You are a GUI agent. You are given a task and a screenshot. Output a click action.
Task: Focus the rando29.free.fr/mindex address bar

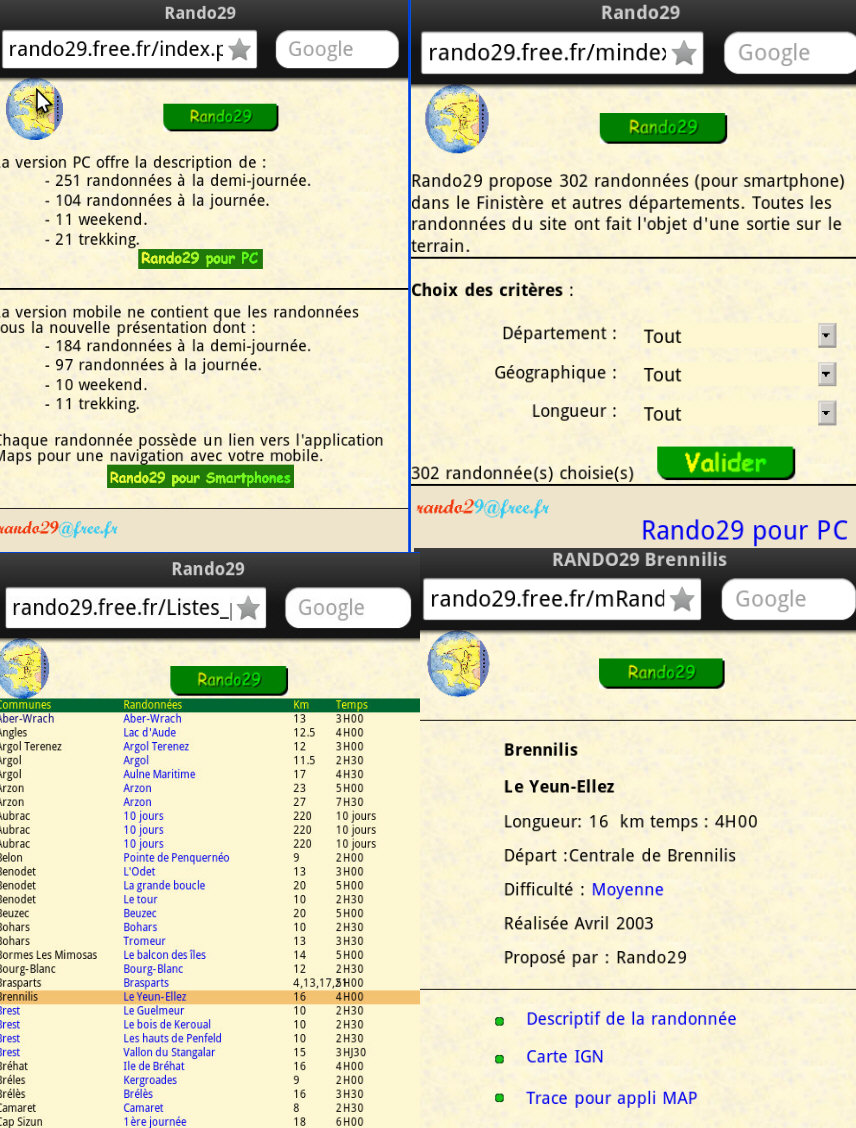tap(562, 53)
